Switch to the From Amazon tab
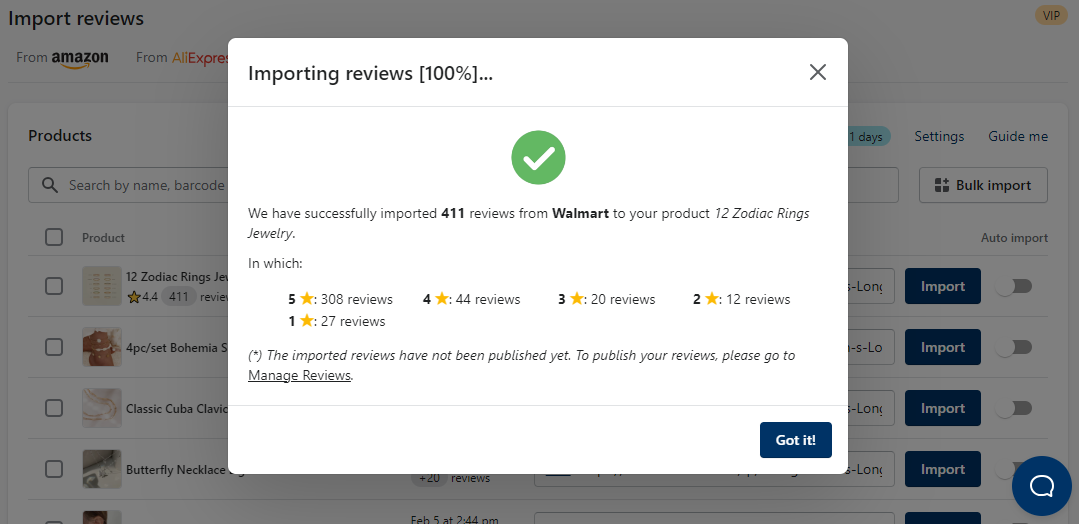Viewport: 1079px width, 524px height. [63, 57]
